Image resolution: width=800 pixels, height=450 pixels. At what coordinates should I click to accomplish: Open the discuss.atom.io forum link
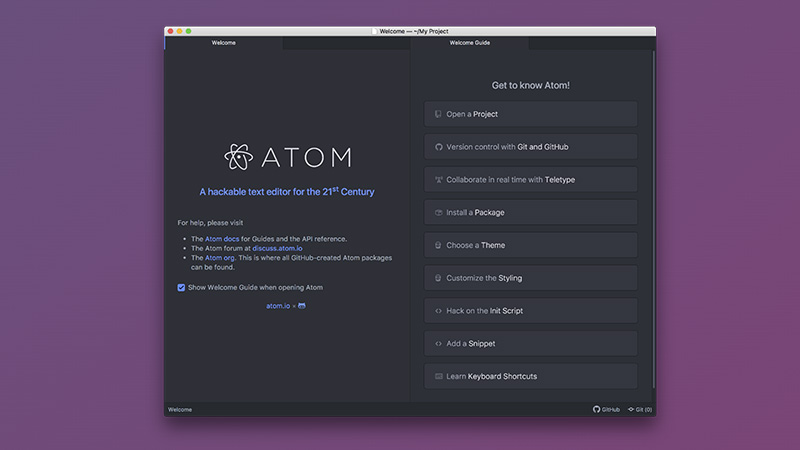click(x=277, y=248)
